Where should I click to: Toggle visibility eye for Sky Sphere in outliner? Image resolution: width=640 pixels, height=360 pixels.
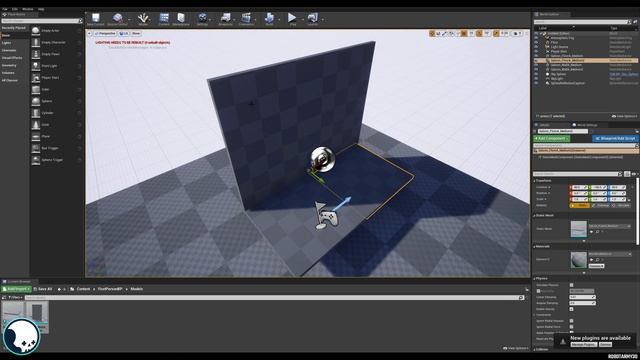tap(536, 74)
